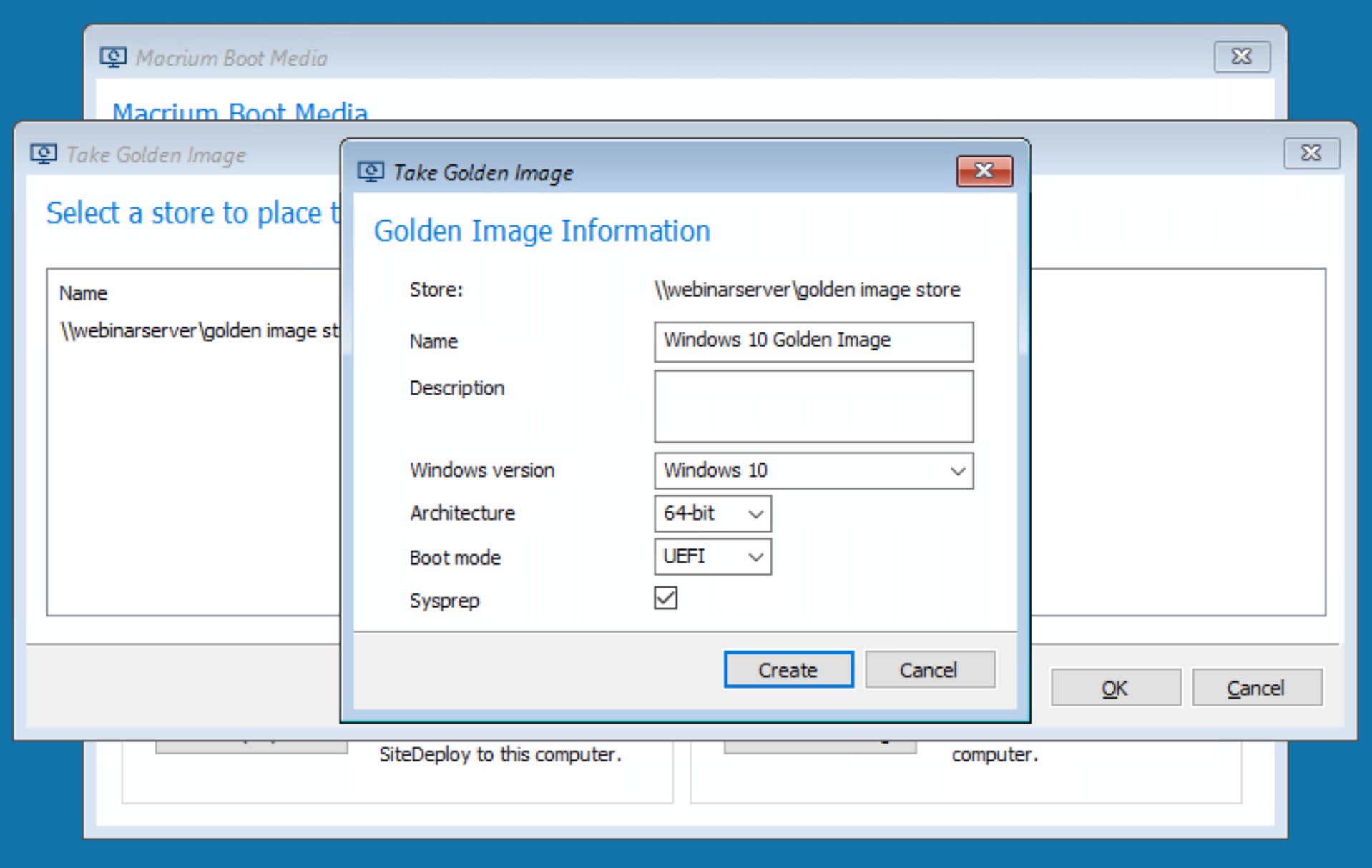Click 'SiteDeploy to this computer.' text
The height and width of the screenshot is (868, 1372).
500,754
